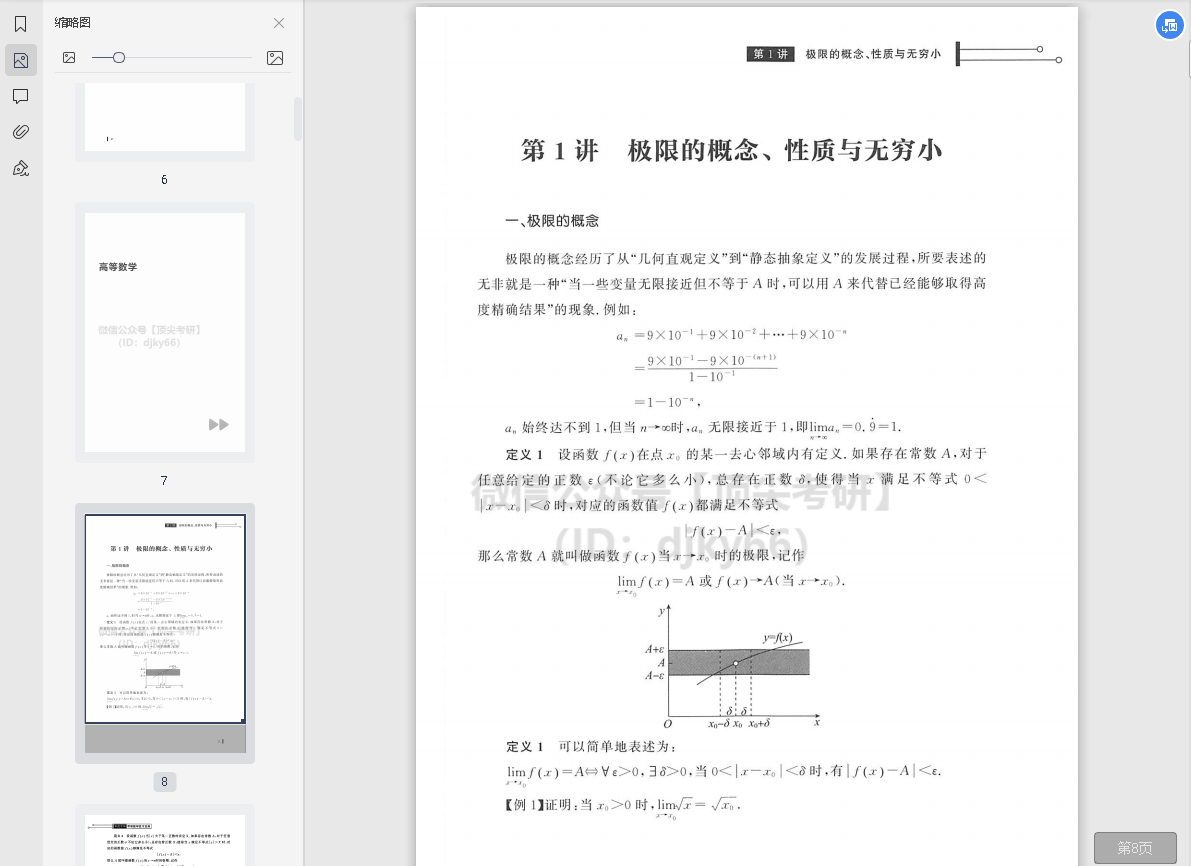Adjust the thumbnail size slider handle
The height and width of the screenshot is (866, 1191).
[x=118, y=58]
